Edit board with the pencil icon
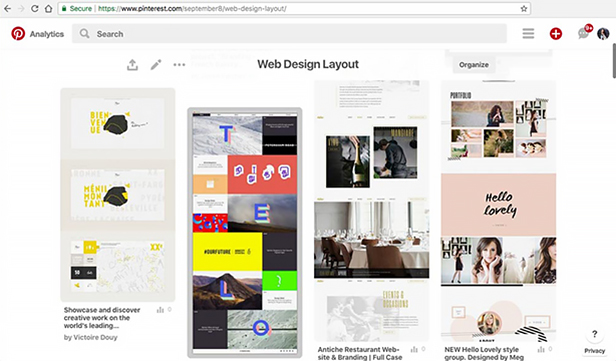The image size is (616, 361). (x=156, y=65)
